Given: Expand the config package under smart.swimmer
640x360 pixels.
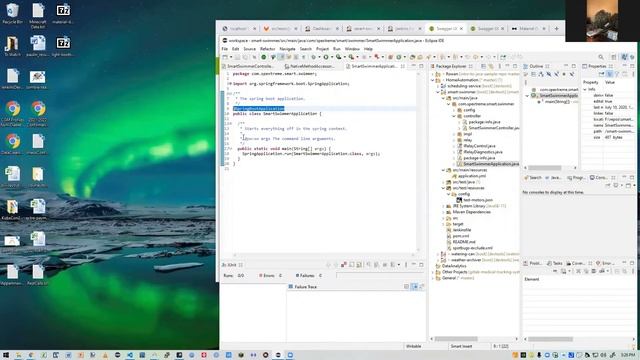Looking at the screenshot, I should pos(454,110).
